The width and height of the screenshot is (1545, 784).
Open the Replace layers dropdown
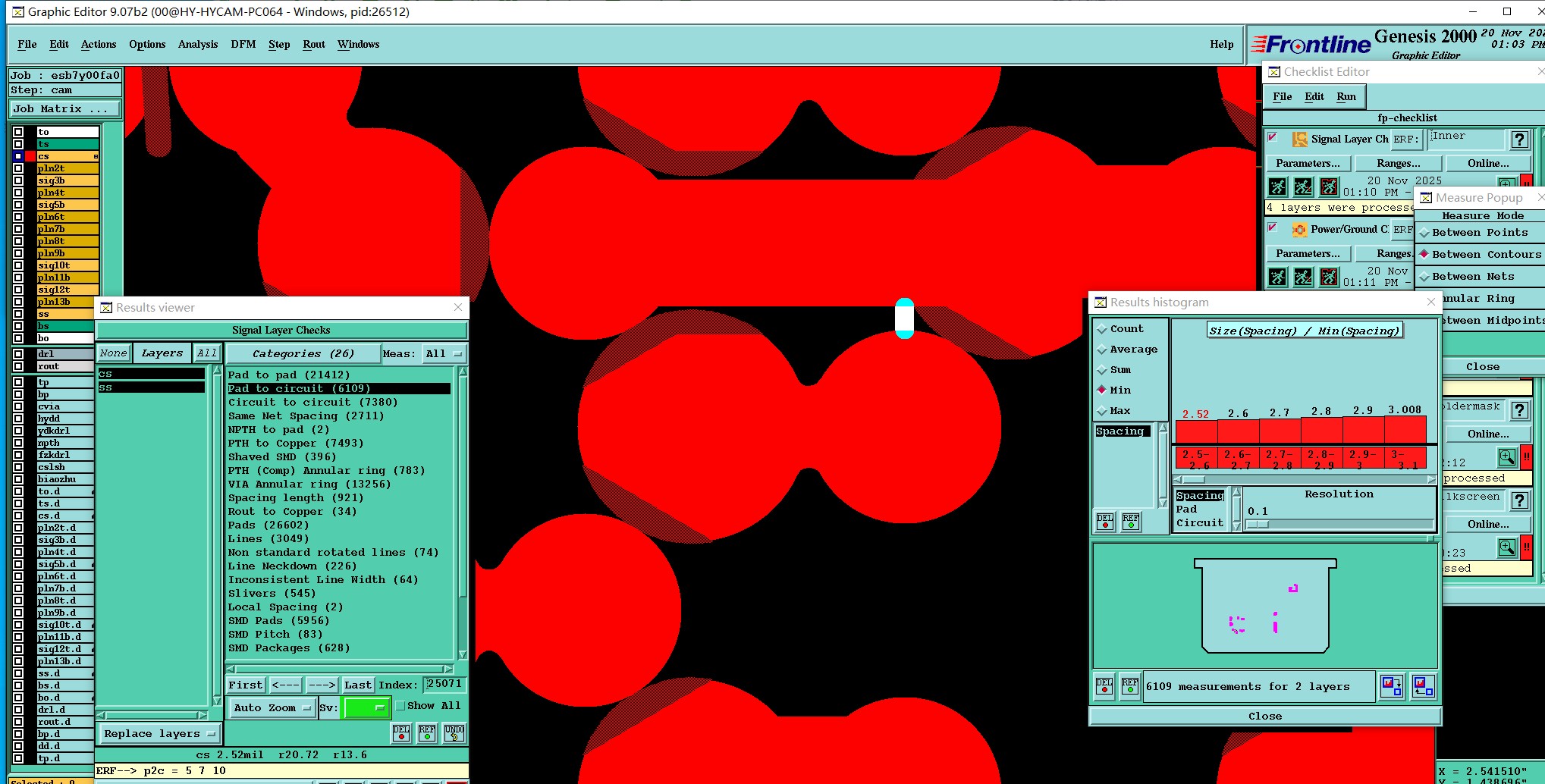pos(159,734)
